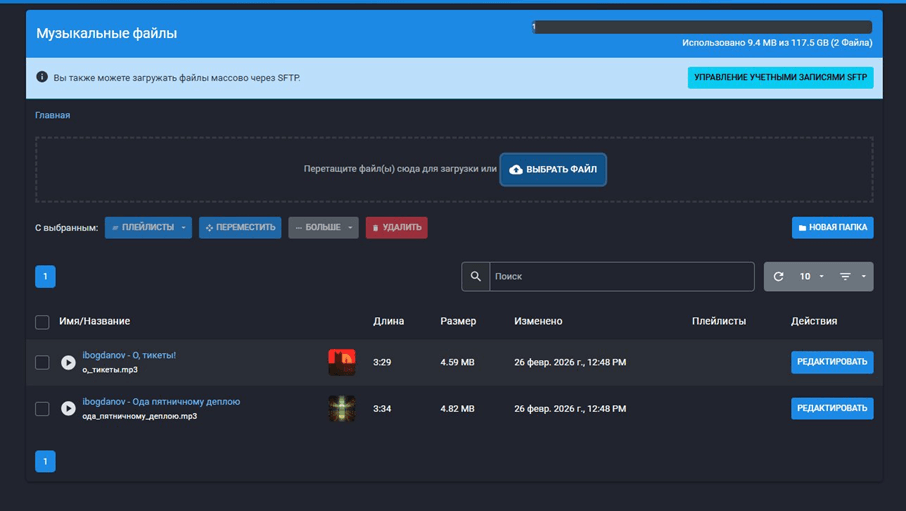Screen dimensions: 906x511
Task: Check the box for о_тикеты.mp3
Action: tap(42, 363)
